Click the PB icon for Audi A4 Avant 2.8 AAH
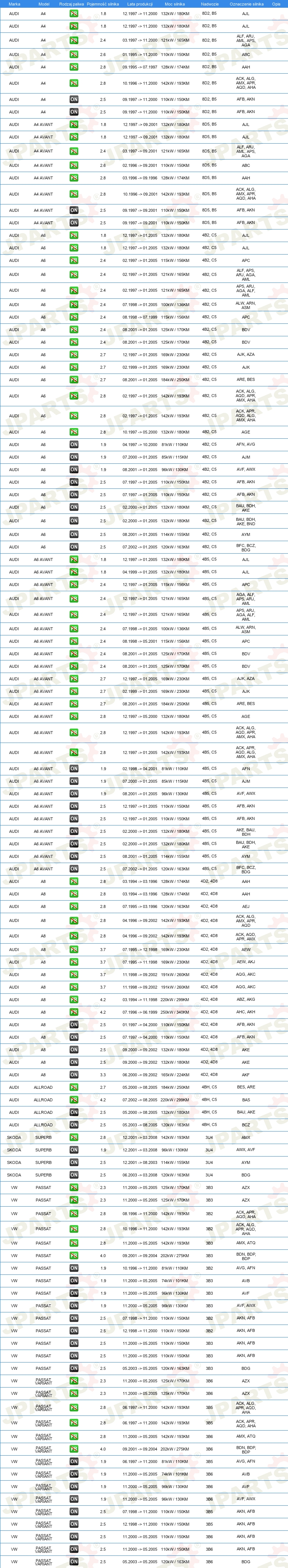This screenshot has width=288, height=1568. 74,178
